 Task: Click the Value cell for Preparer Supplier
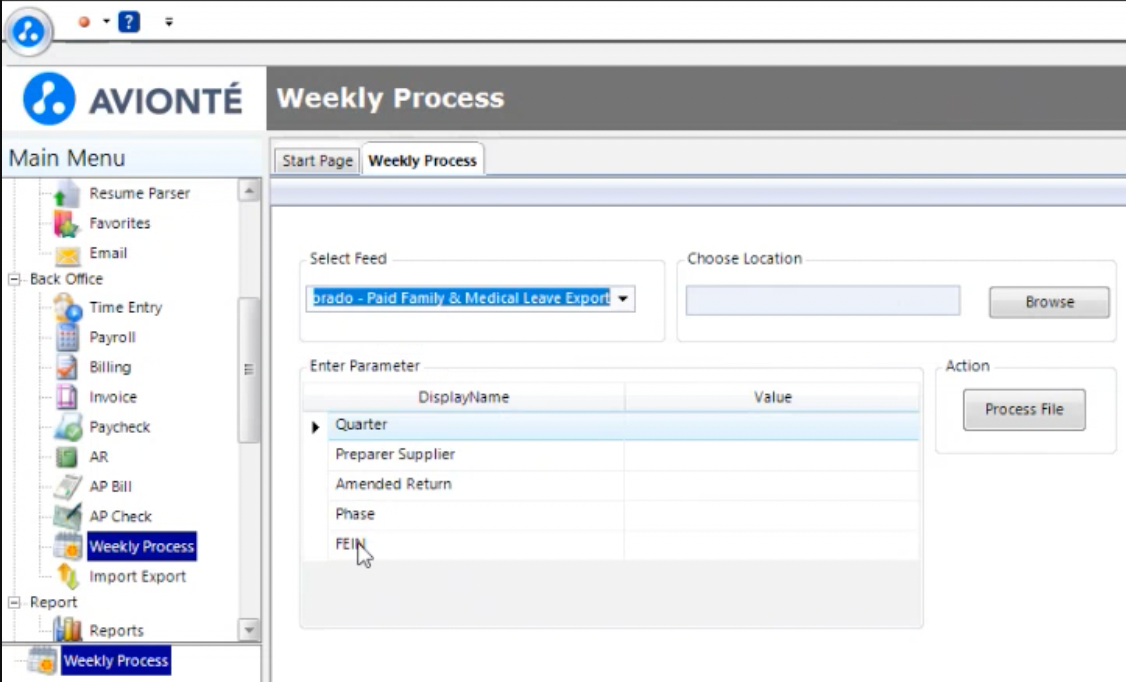pyautogui.click(x=772, y=454)
